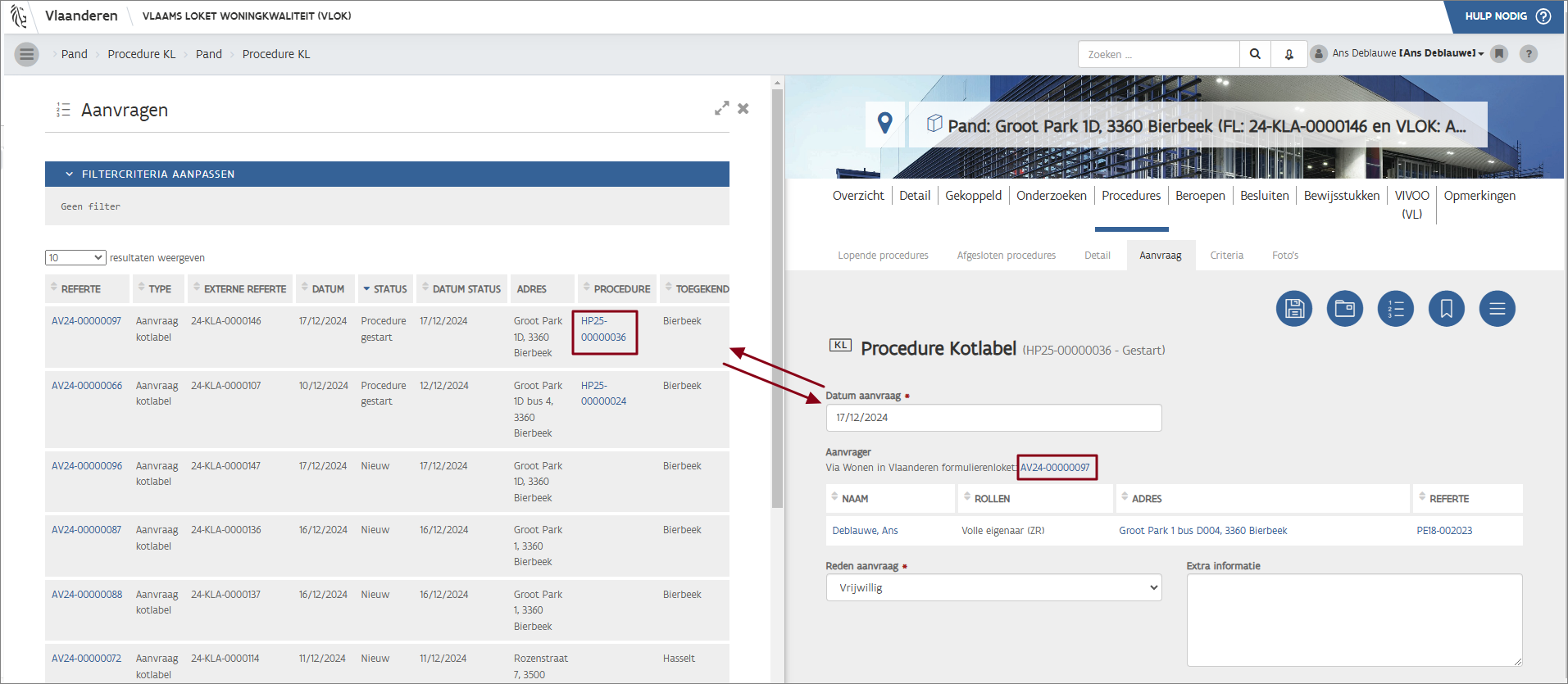Image resolution: width=1568 pixels, height=684 pixels.
Task: Click the search magnifier button
Action: [1255, 54]
